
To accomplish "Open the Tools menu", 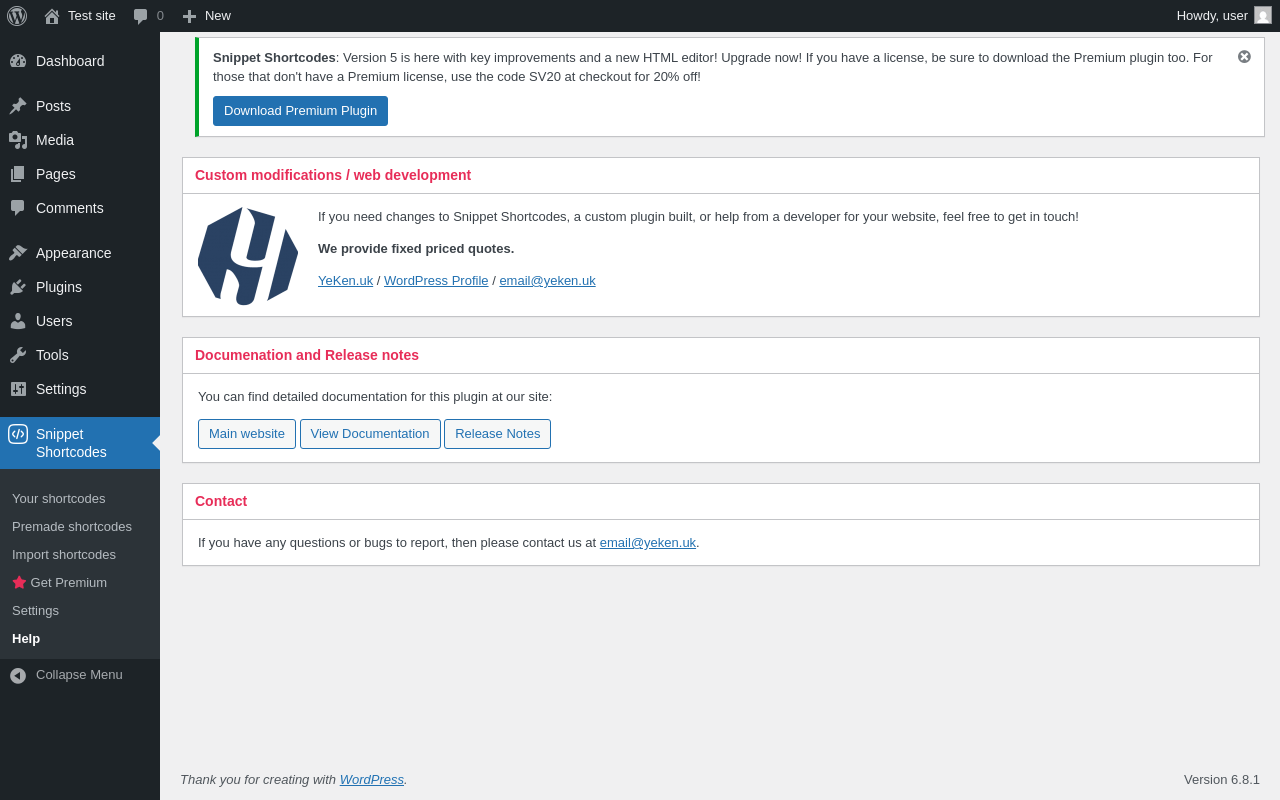I will [x=80, y=355].
